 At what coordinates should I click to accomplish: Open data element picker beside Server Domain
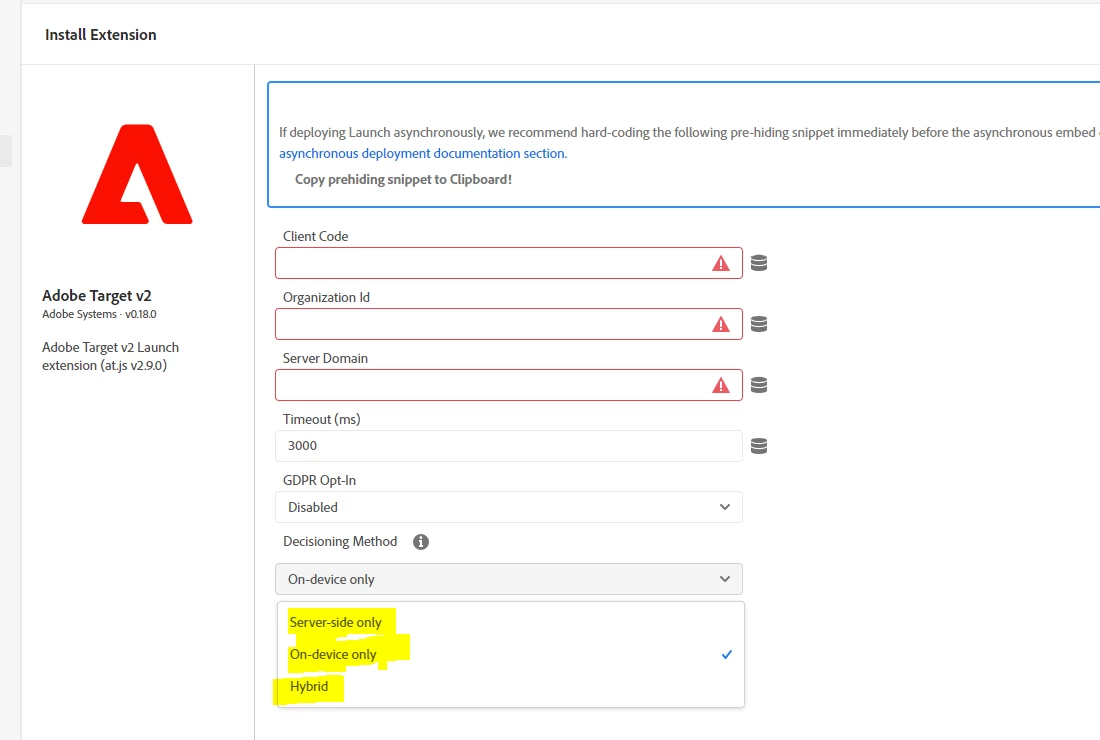(758, 385)
